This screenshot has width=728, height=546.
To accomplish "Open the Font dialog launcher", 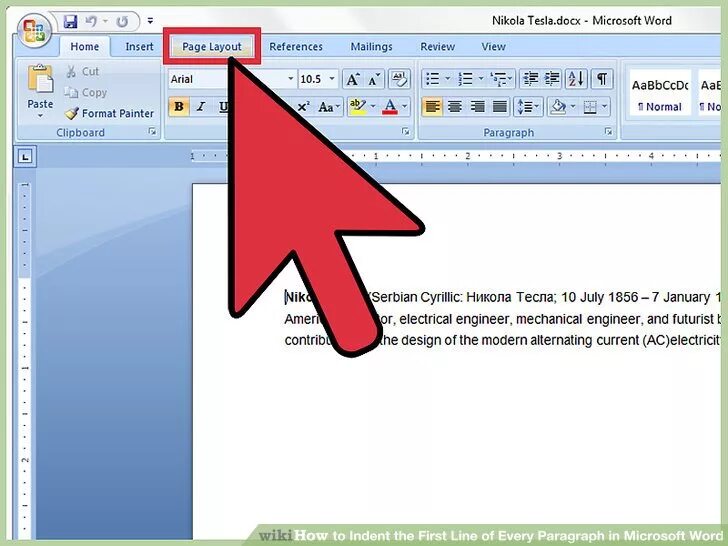I will tap(406, 132).
